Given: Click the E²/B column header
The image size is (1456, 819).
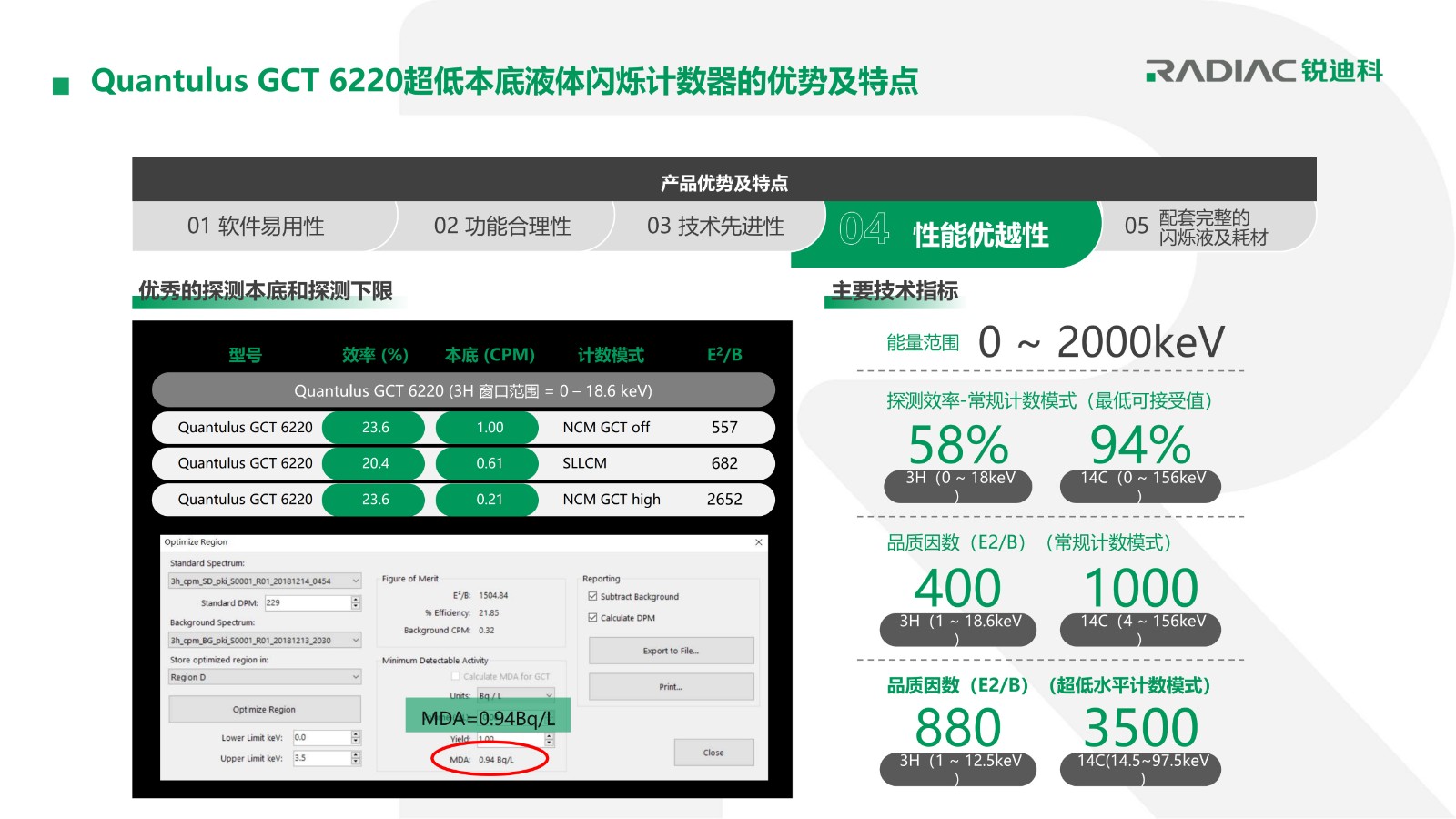Looking at the screenshot, I should click(x=724, y=354).
